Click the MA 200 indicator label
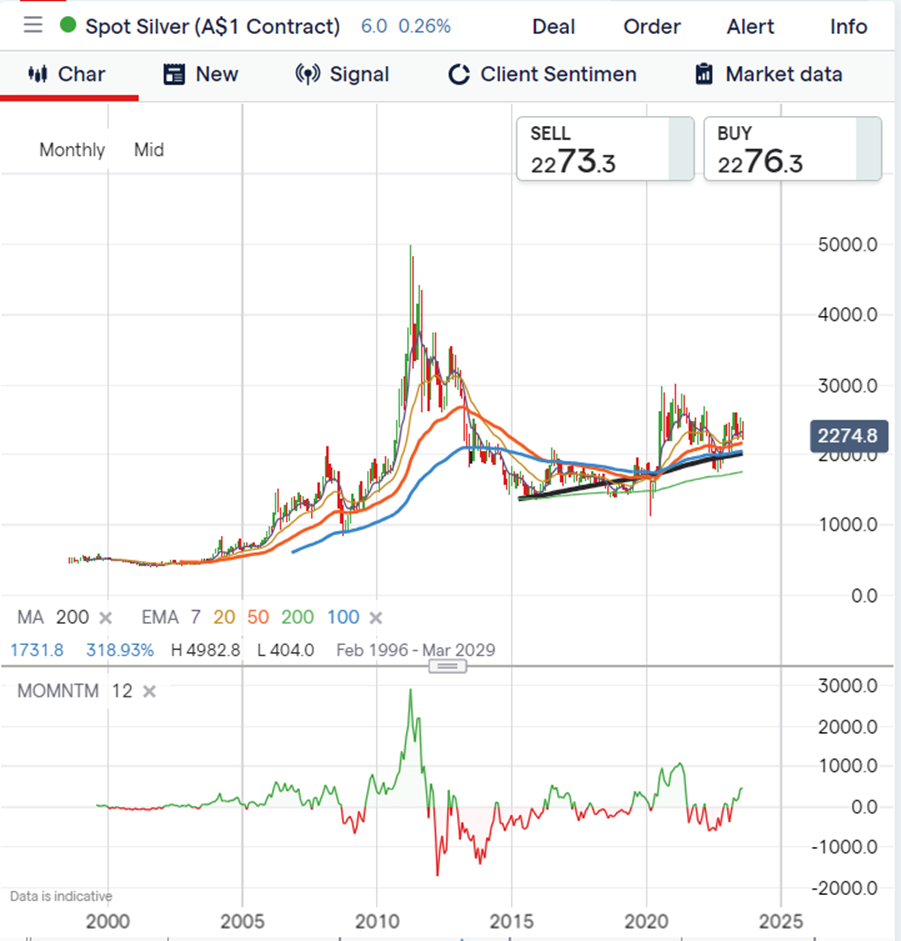The height and width of the screenshot is (941, 901). (x=53, y=618)
